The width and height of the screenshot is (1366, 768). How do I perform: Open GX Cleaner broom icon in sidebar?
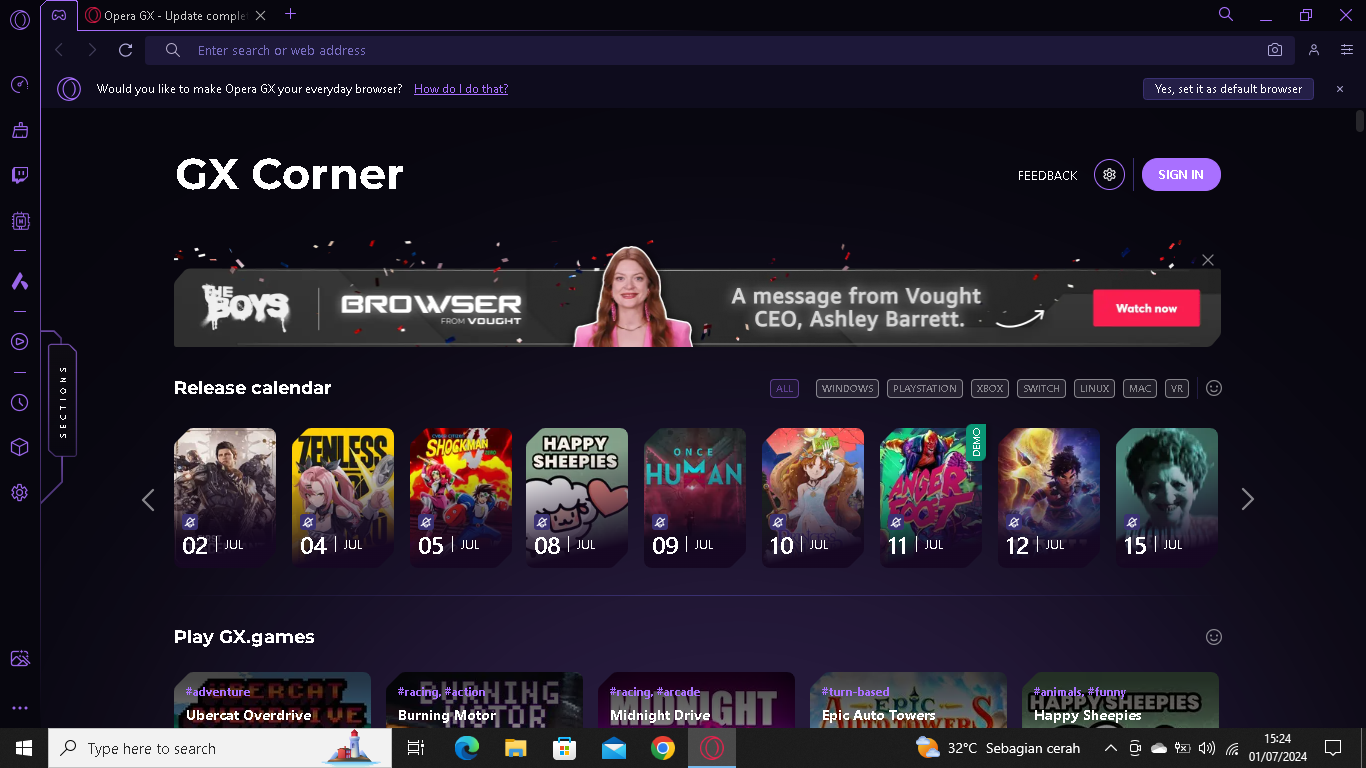[19, 130]
